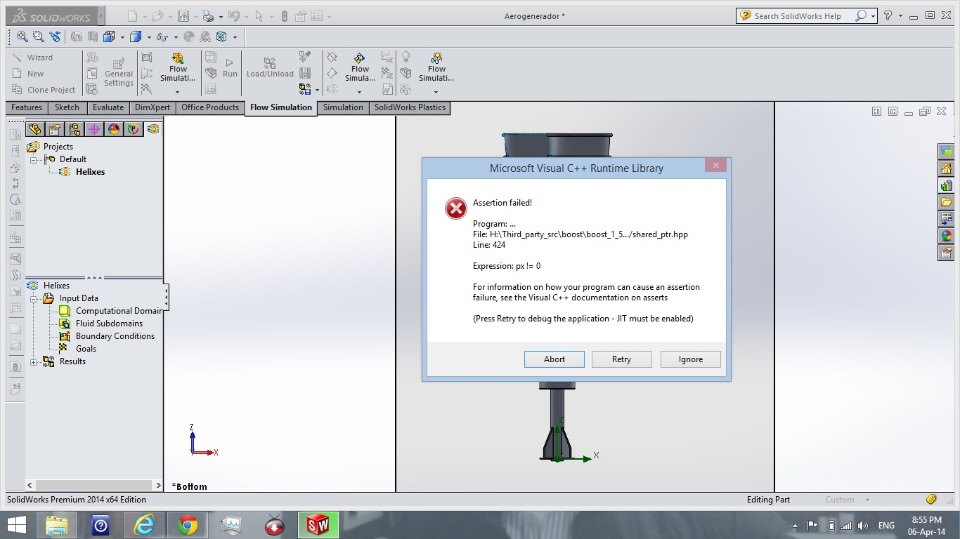Open the View Settings dropdown arrow
960x539 pixels.
tap(234, 37)
